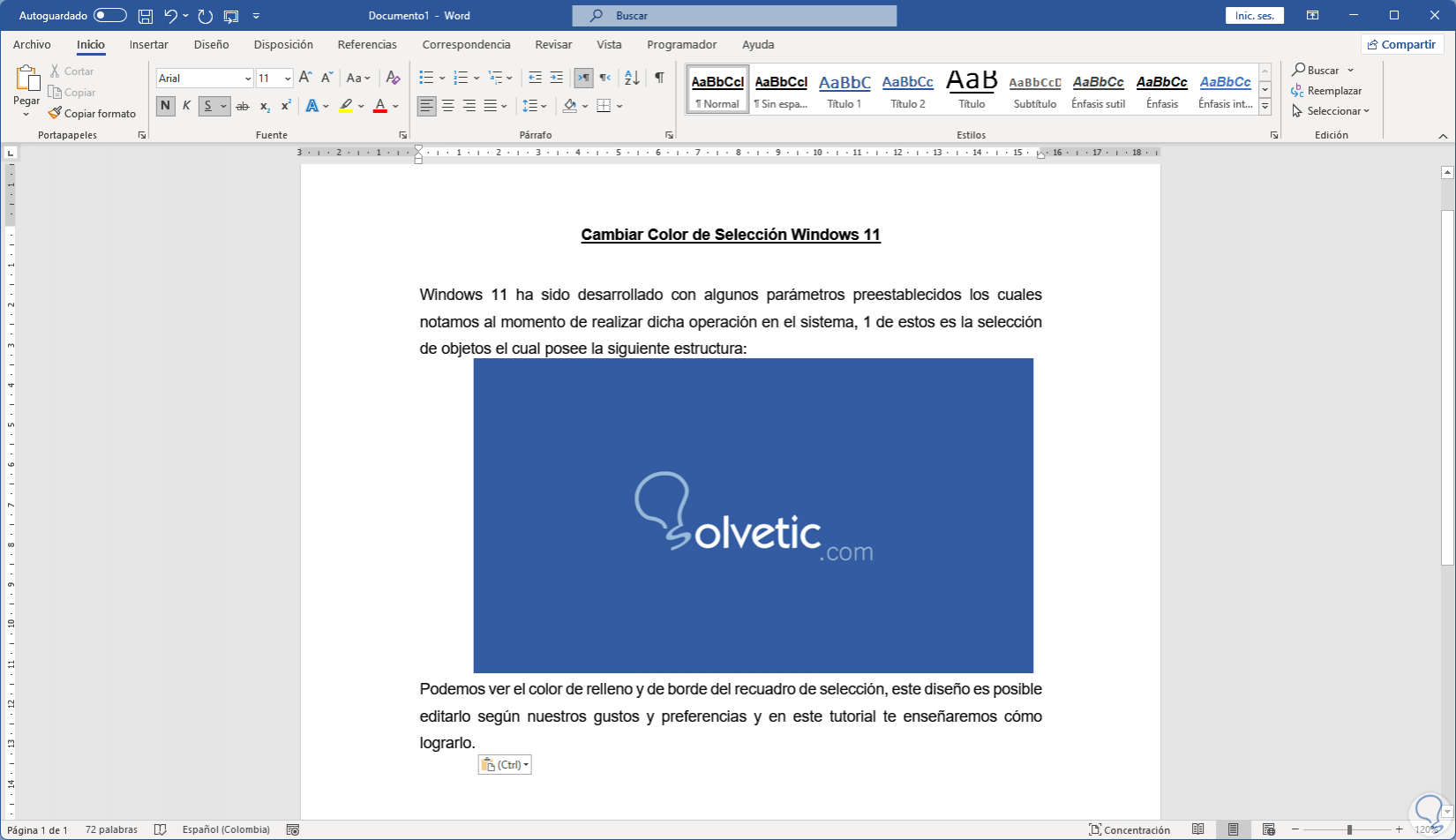The height and width of the screenshot is (840, 1456).
Task: Click Reemplazar in the Edición group
Action: point(1326,90)
